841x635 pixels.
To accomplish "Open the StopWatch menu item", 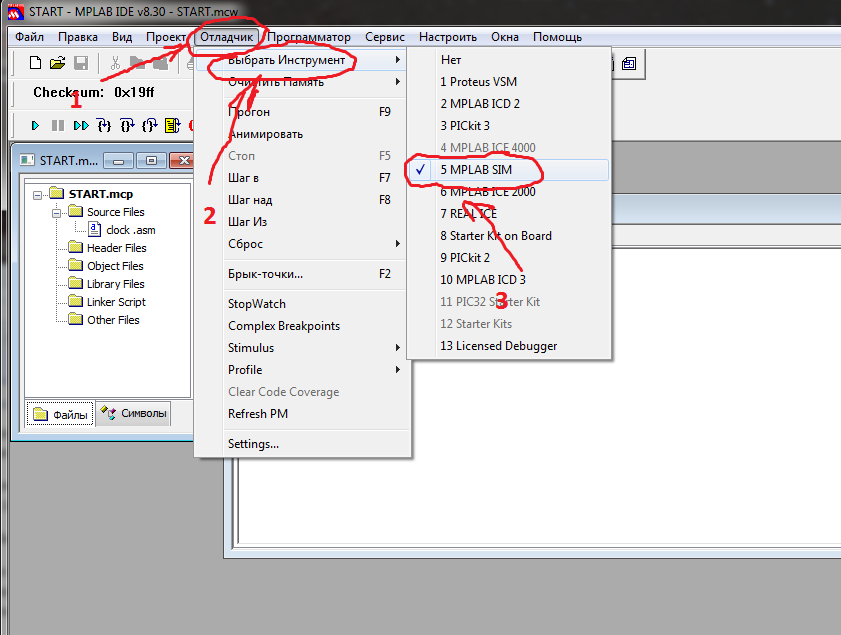I will [x=303, y=304].
